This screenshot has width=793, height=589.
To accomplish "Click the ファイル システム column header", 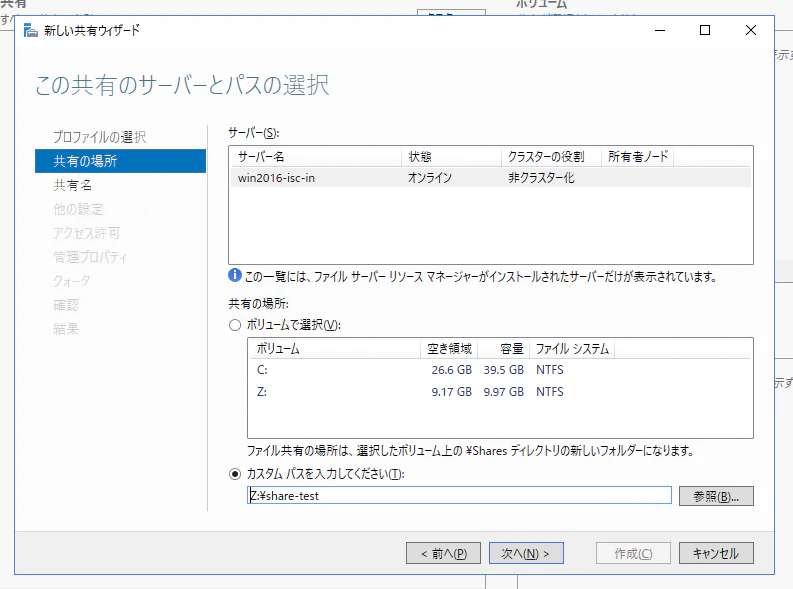I will [x=572, y=349].
